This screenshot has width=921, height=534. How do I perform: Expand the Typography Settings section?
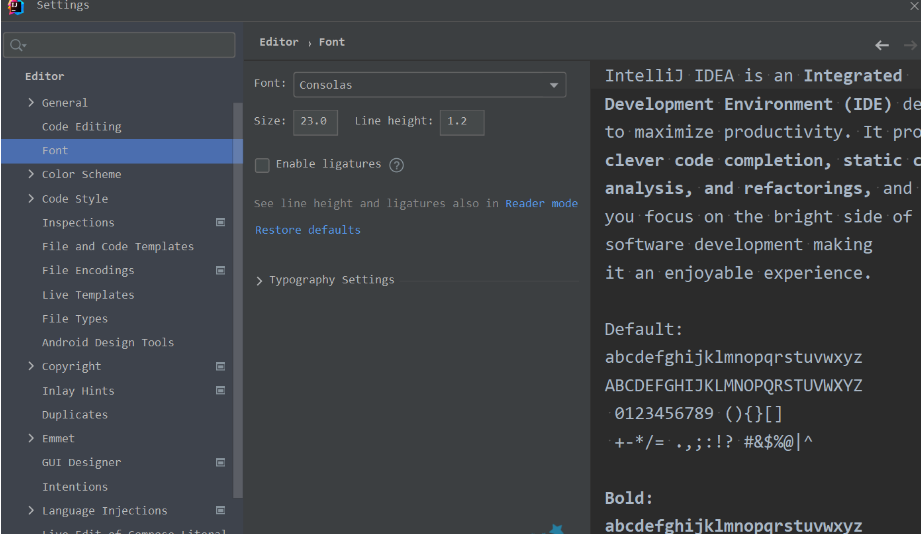coord(261,281)
